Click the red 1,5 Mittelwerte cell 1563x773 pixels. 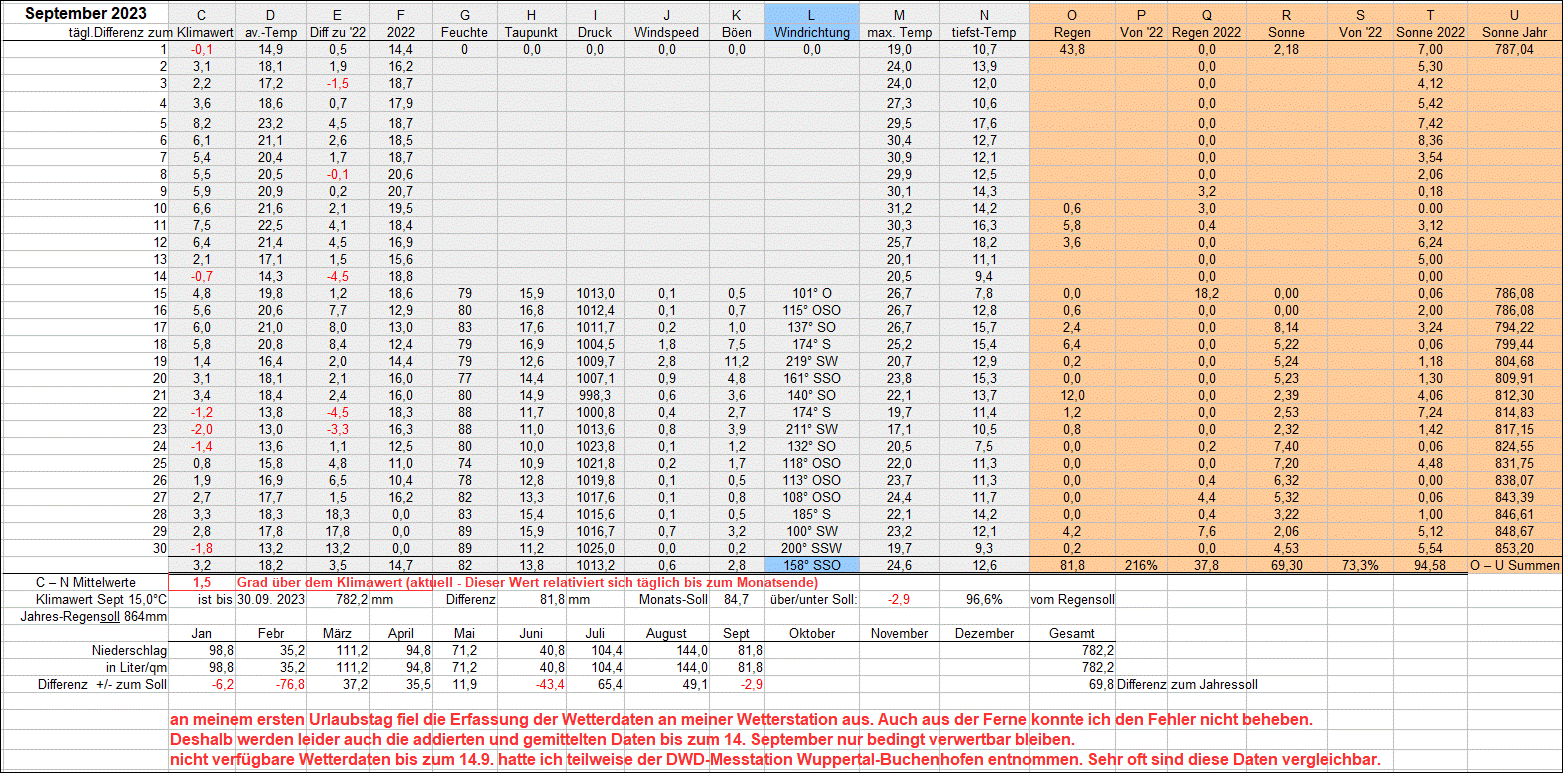tap(203, 582)
